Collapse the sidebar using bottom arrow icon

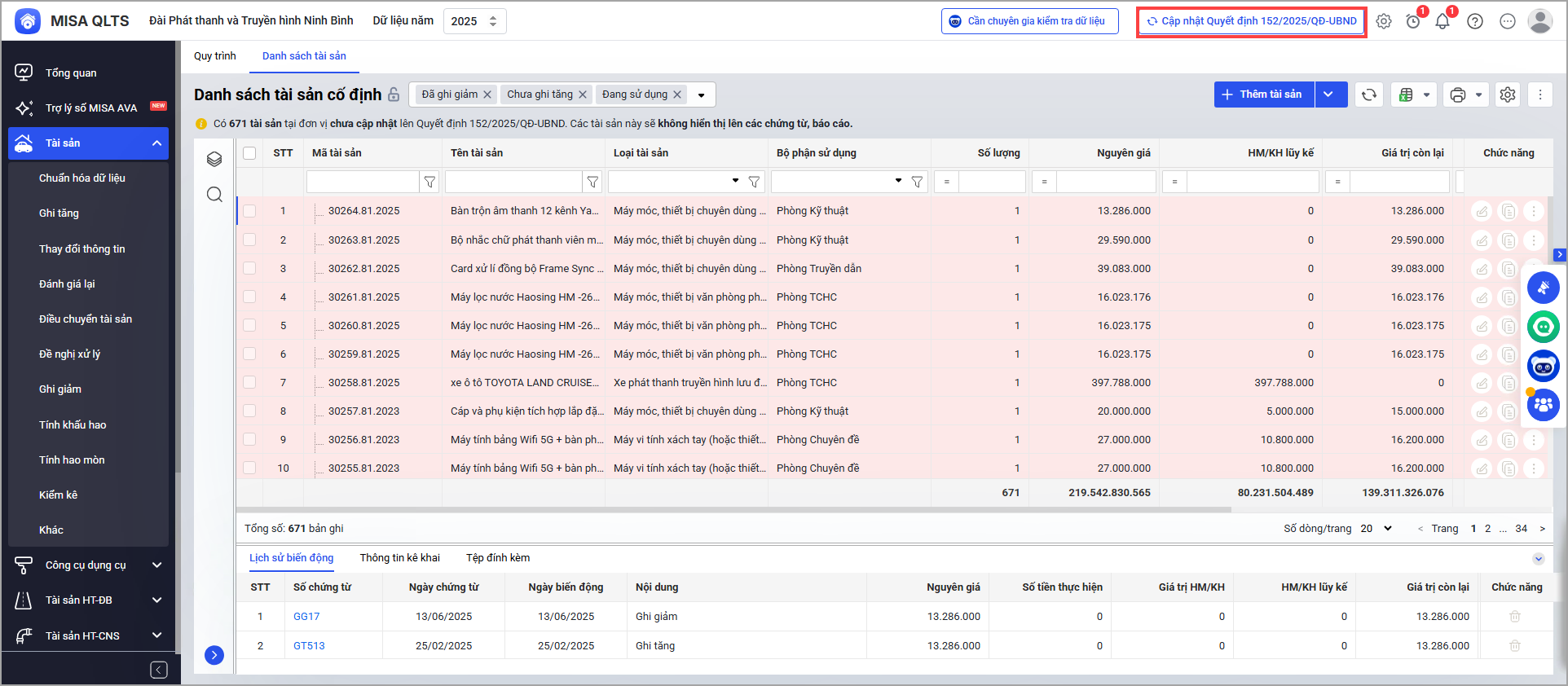(x=159, y=670)
